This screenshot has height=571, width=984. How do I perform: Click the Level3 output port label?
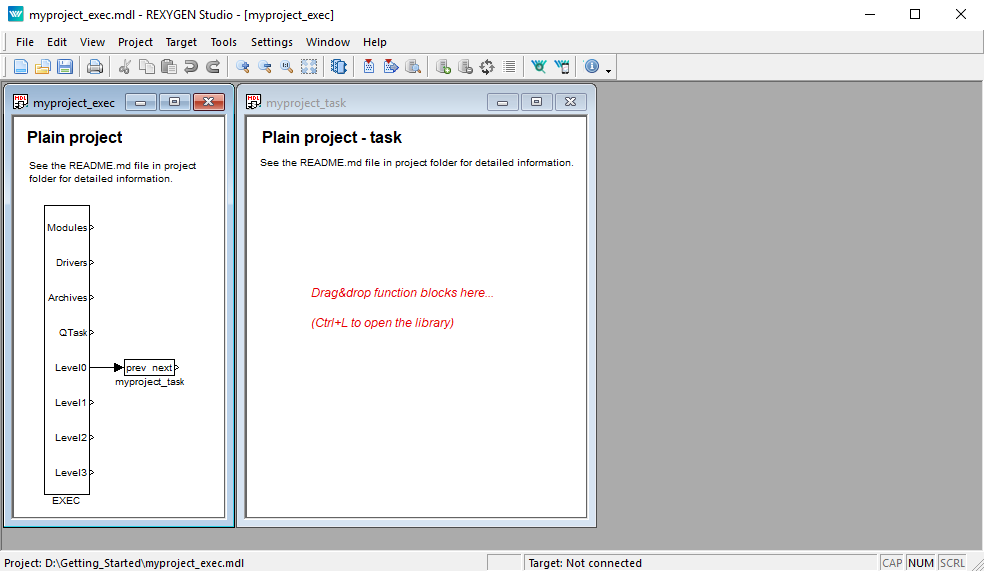[71, 473]
